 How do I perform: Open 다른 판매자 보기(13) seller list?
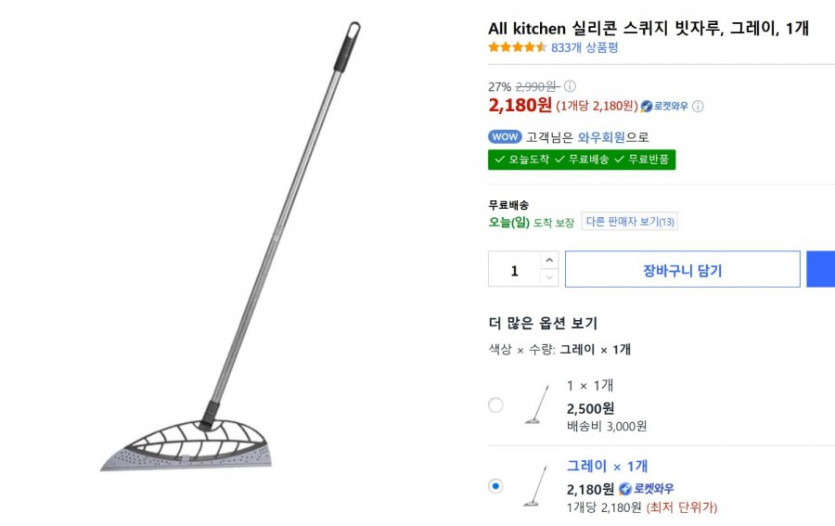(629, 222)
